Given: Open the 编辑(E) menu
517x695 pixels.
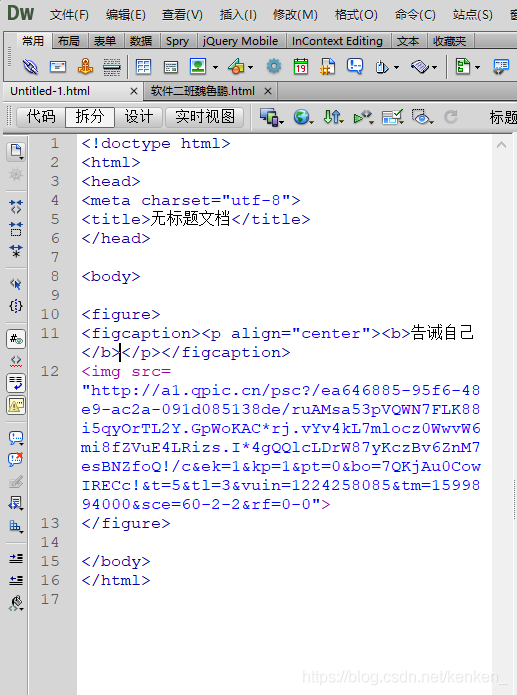Looking at the screenshot, I should coord(125,15).
